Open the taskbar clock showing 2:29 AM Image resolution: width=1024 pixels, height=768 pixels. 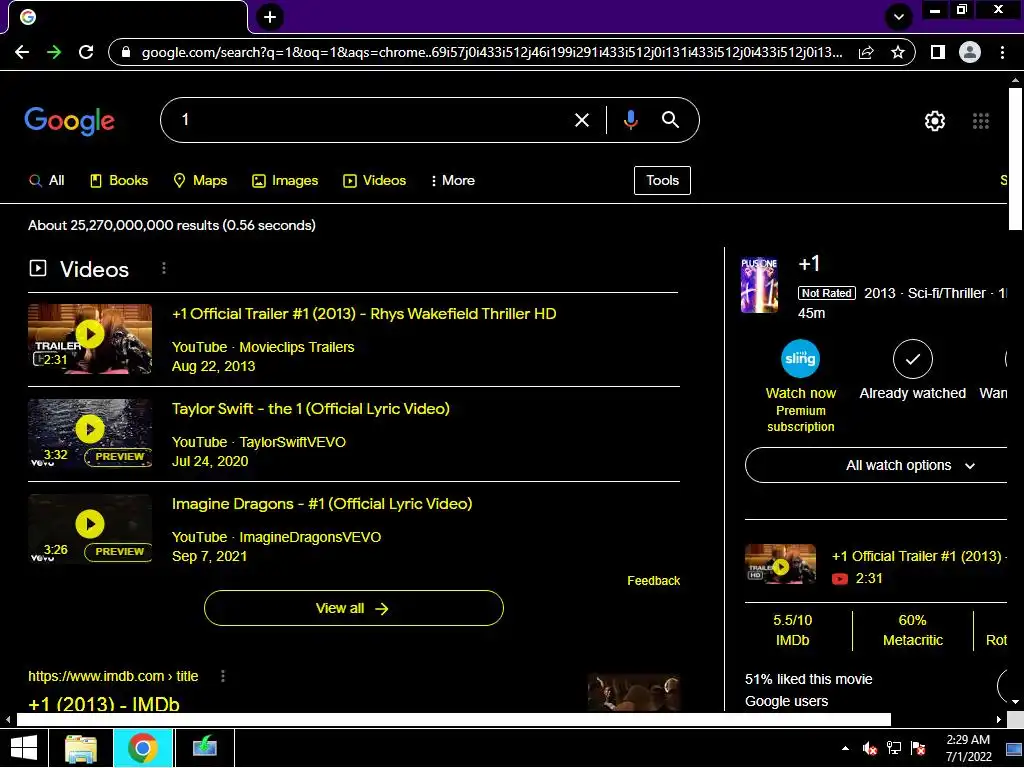click(x=968, y=748)
